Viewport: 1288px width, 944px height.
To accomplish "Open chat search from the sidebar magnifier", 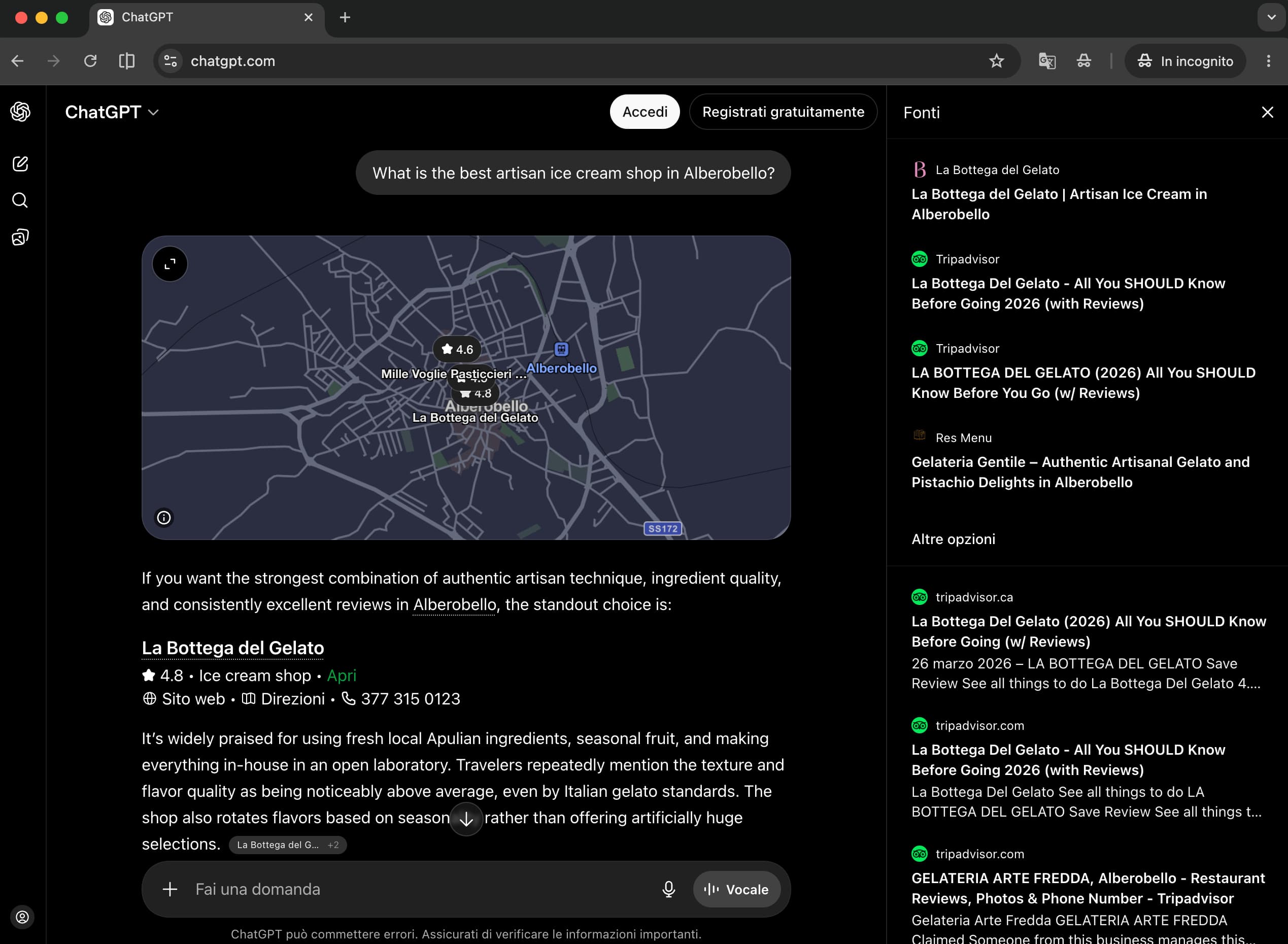I will coord(21,200).
